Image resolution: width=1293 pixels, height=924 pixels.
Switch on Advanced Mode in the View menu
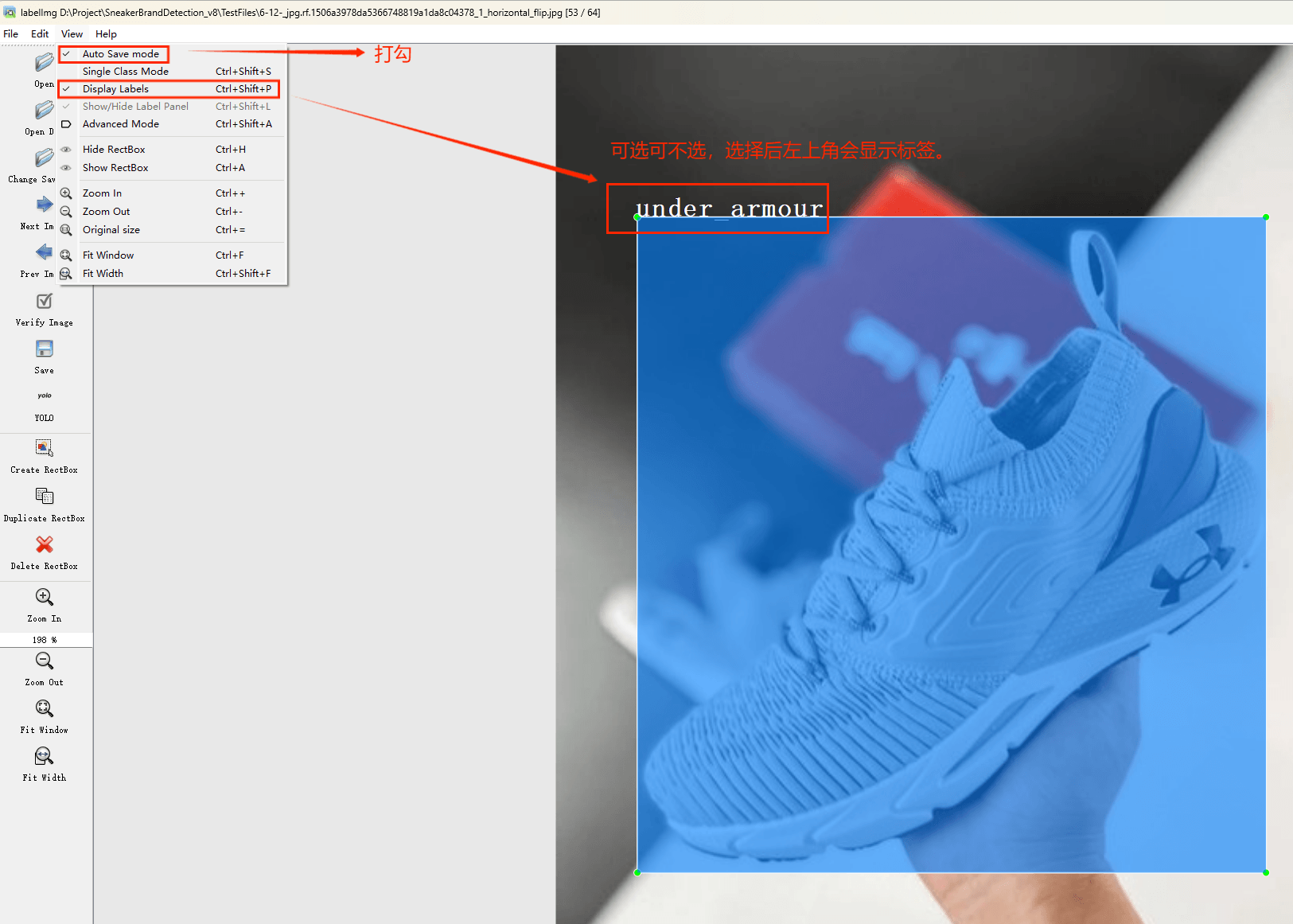click(x=173, y=124)
